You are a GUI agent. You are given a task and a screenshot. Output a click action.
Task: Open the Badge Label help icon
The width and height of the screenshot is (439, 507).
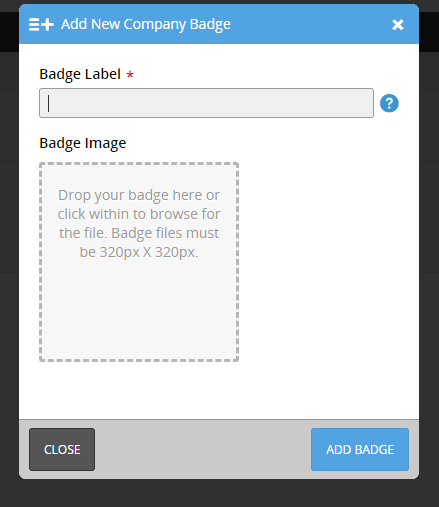389,103
